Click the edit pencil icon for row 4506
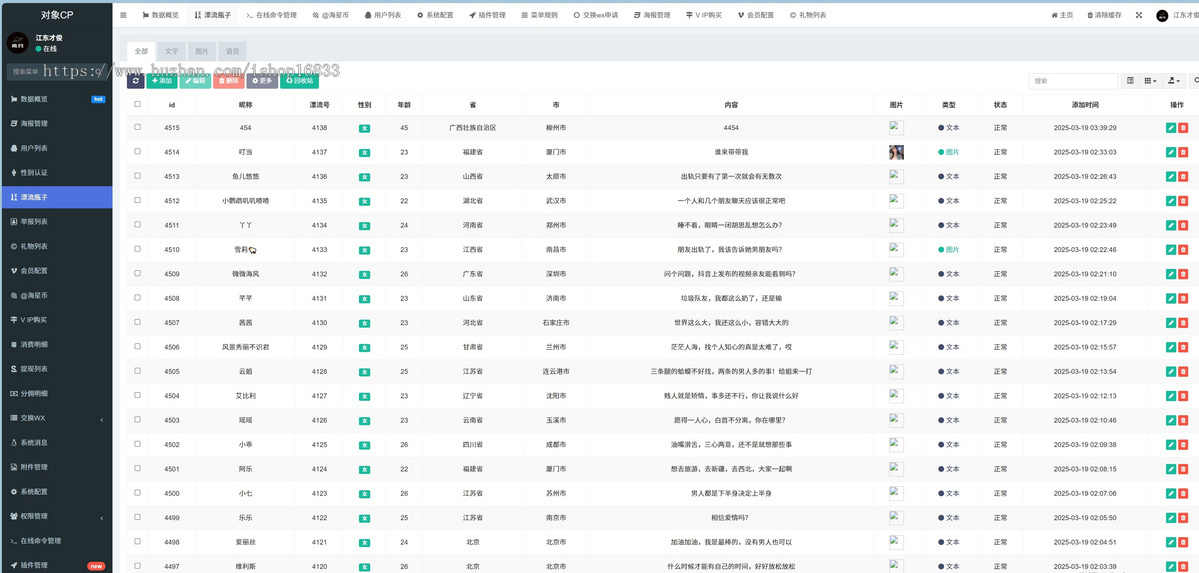 point(1171,347)
